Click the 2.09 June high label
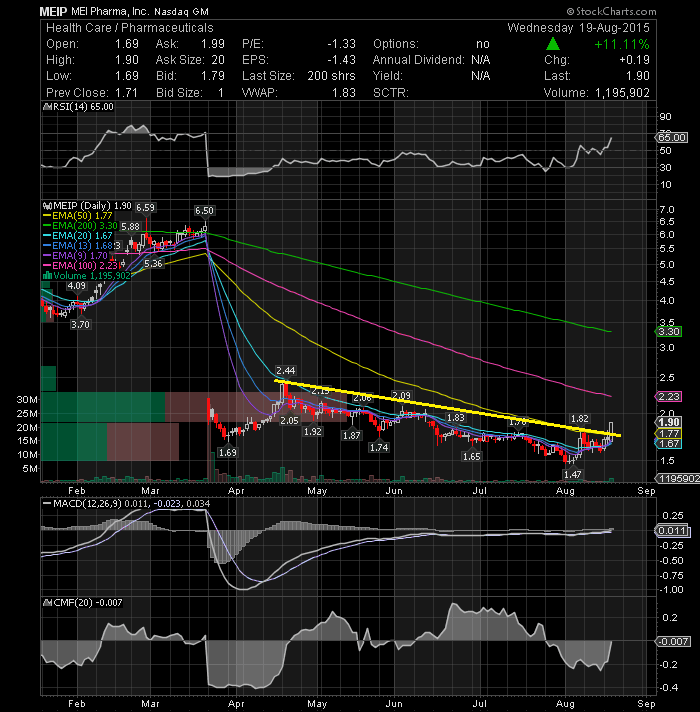 401,396
